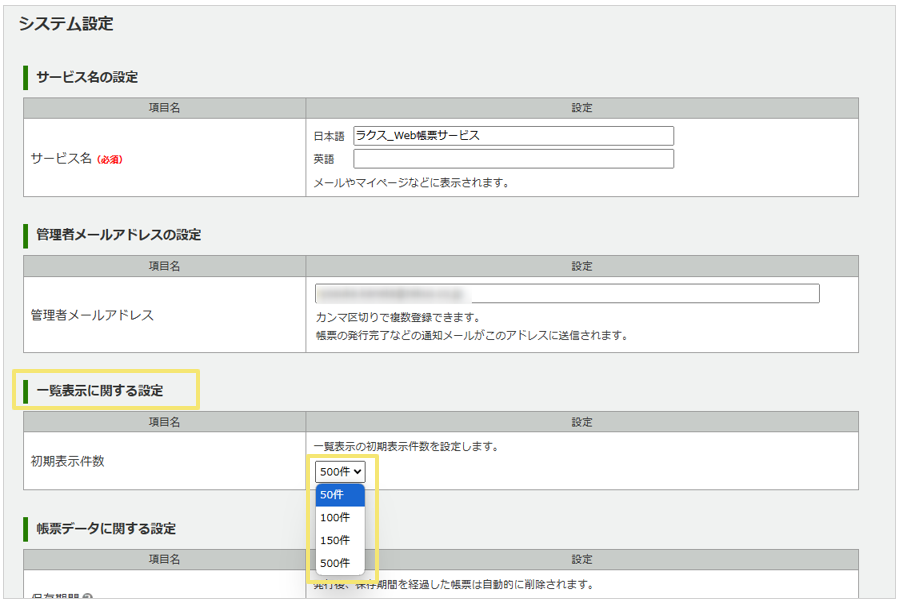Click the 項目名 header in service name table
The image size is (903, 604).
[164, 108]
